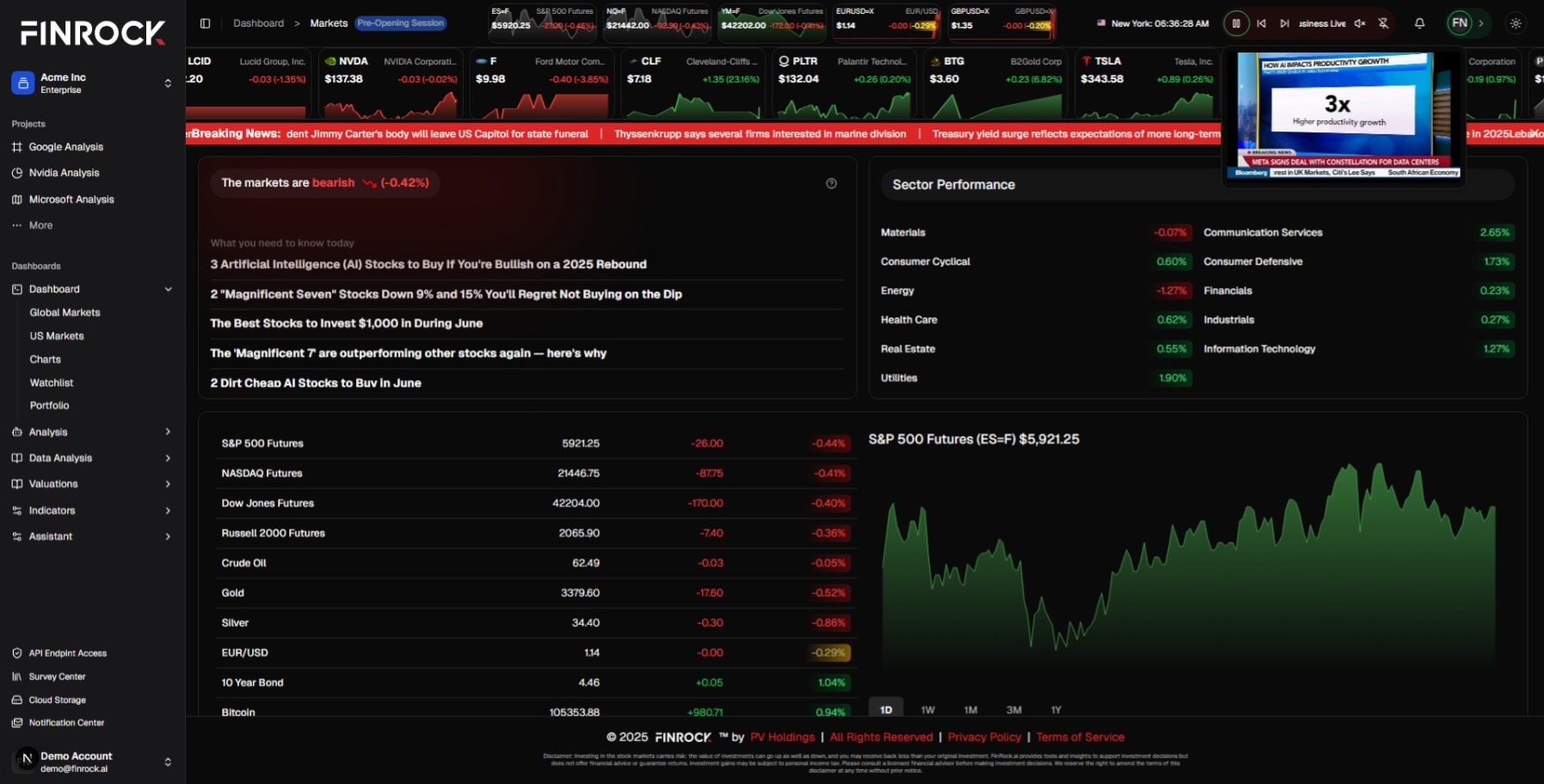Switch chart to 3M range
Screen dimensions: 1544x784
[x=1014, y=710]
